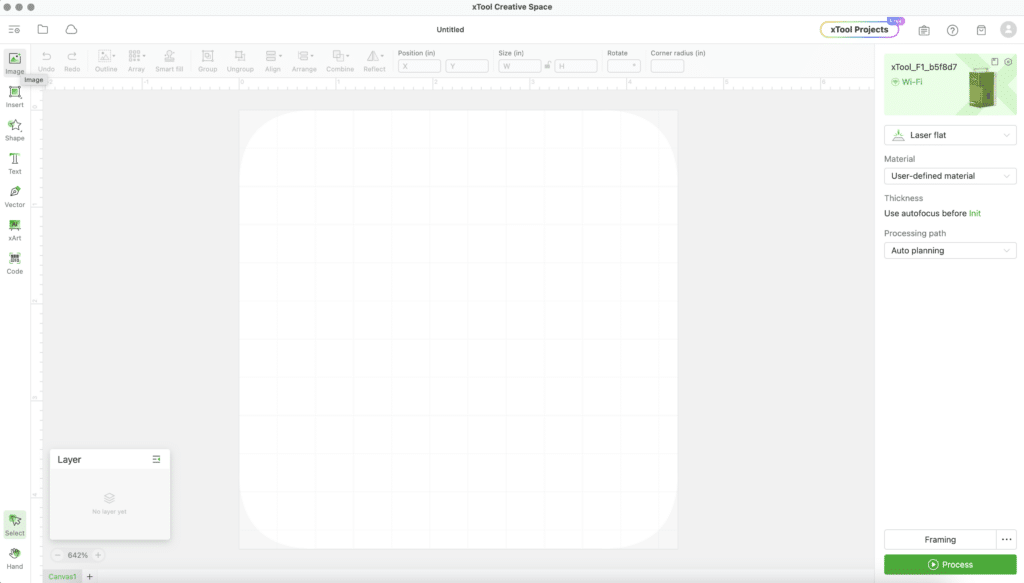Activate the Select cursor tool
Viewport: 1024px width, 583px height.
coord(14,524)
